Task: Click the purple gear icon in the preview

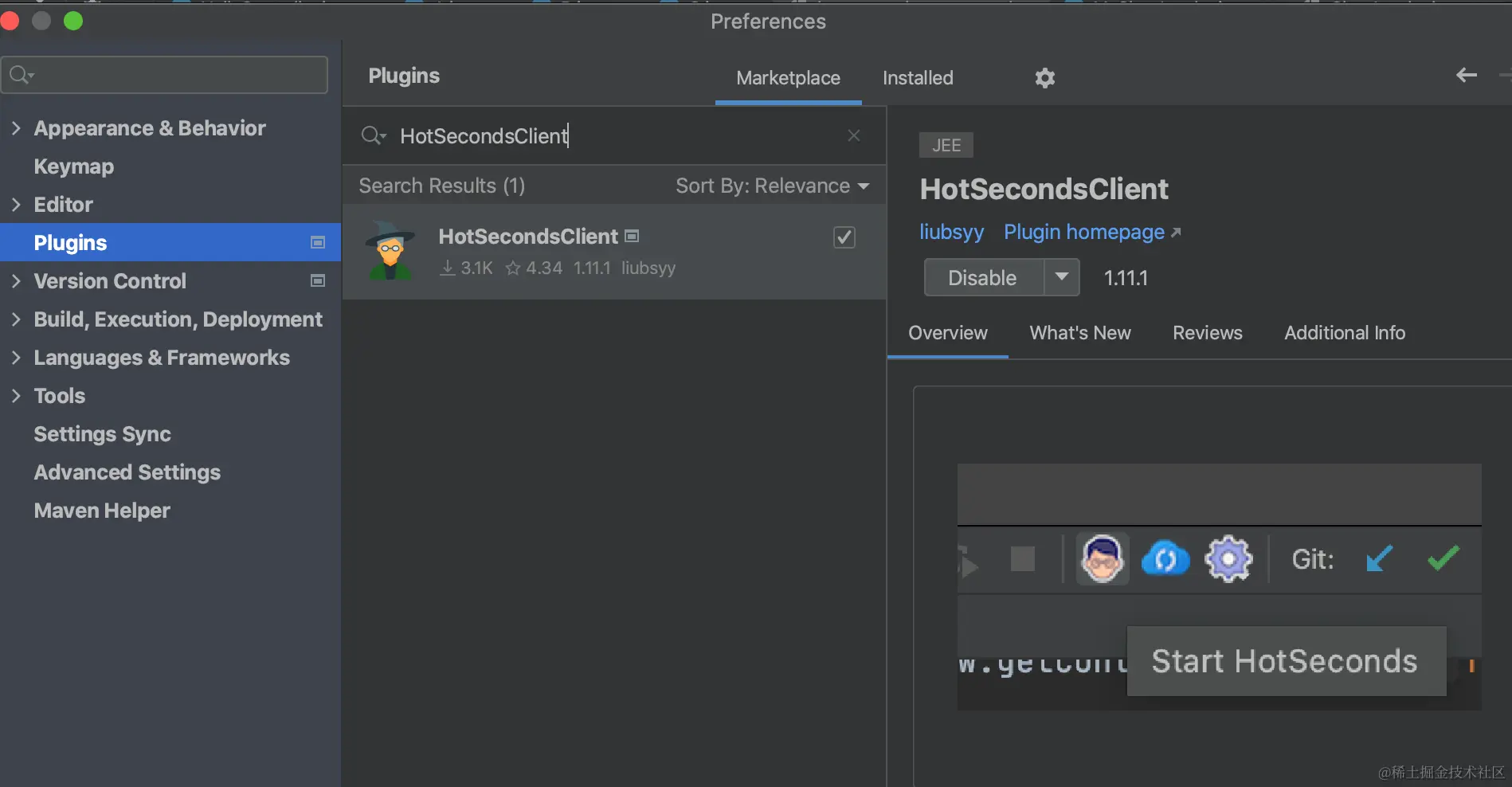Action: pos(1228,559)
